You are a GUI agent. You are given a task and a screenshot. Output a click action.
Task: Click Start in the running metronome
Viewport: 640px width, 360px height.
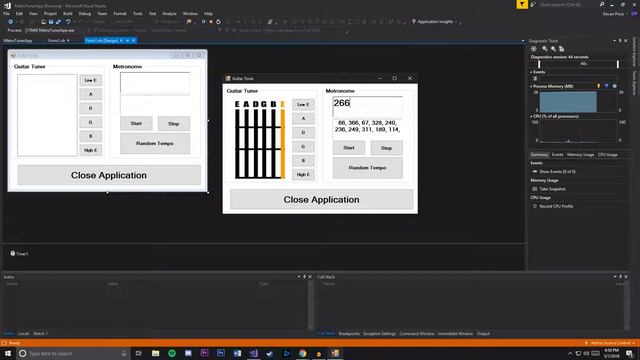pyautogui.click(x=349, y=148)
